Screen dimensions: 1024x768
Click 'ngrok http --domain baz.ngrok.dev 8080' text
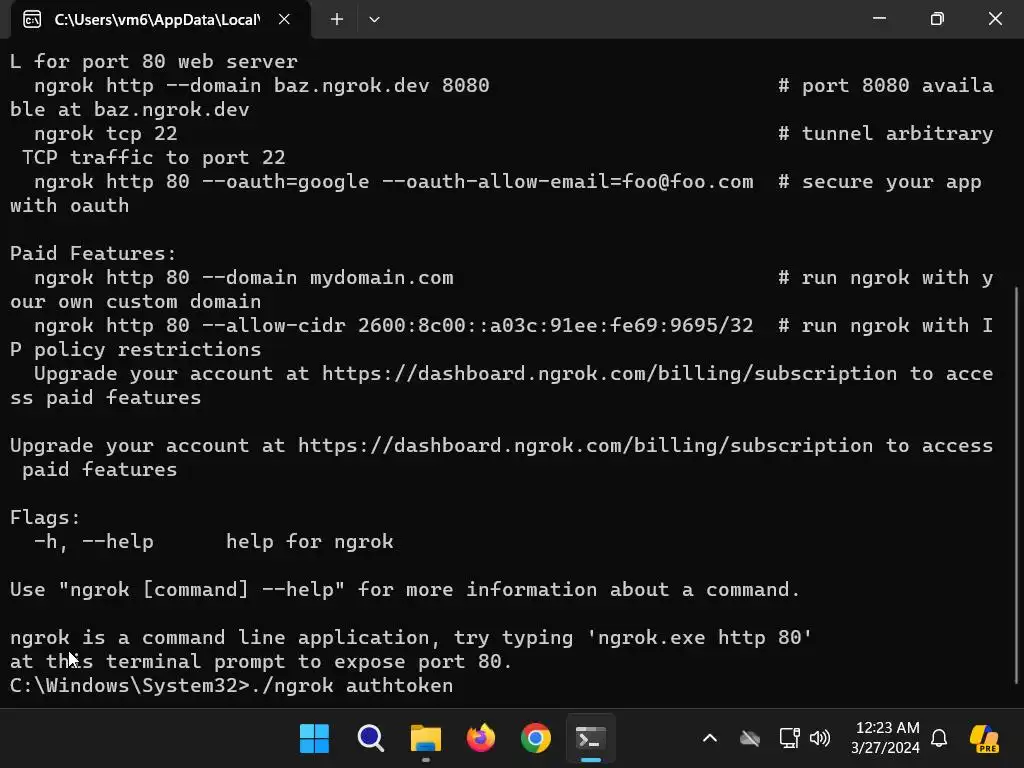pos(261,86)
